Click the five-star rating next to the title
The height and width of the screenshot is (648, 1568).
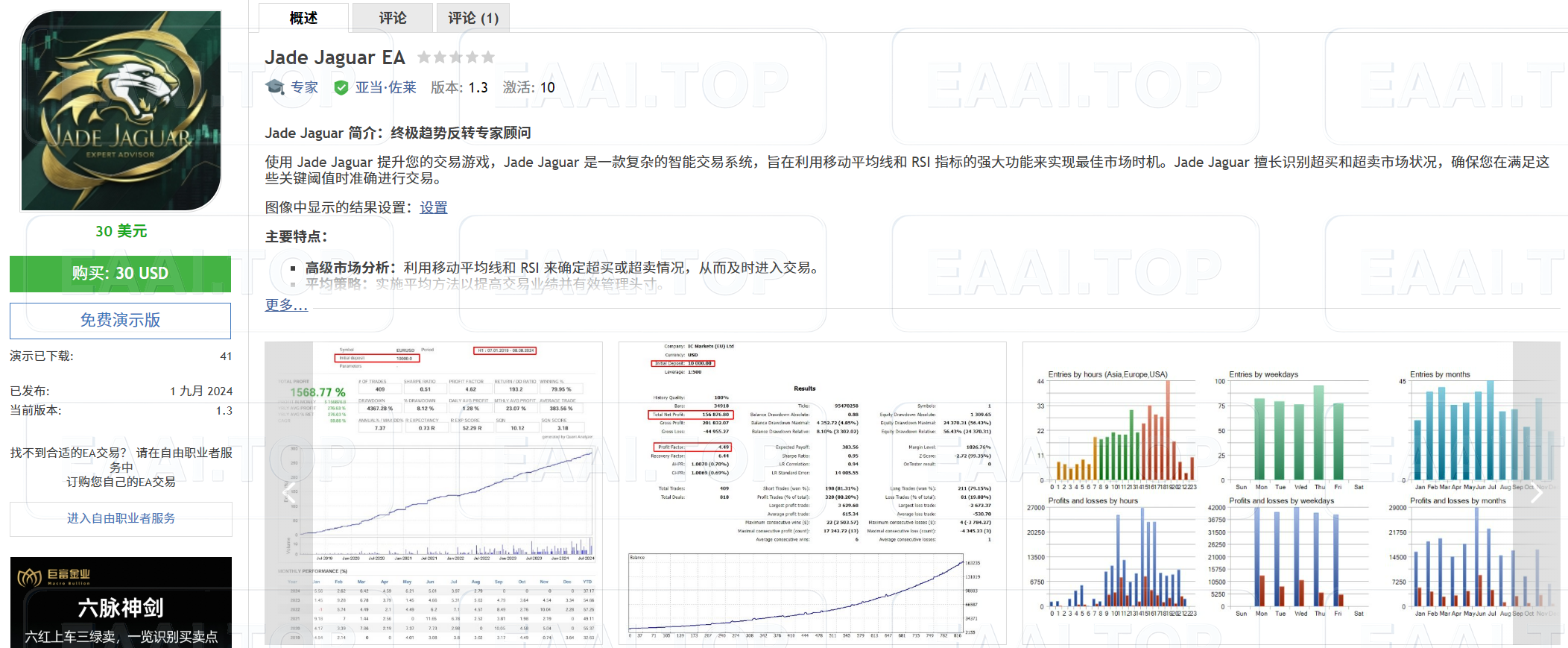(456, 57)
